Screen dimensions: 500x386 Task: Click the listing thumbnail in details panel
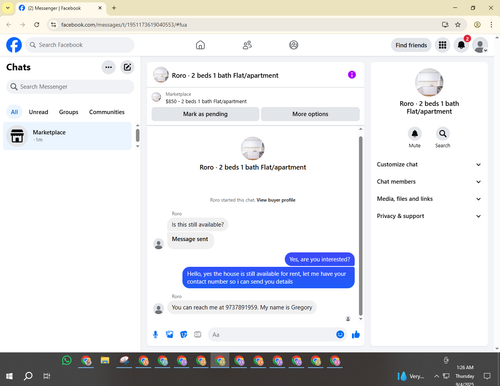(429, 82)
